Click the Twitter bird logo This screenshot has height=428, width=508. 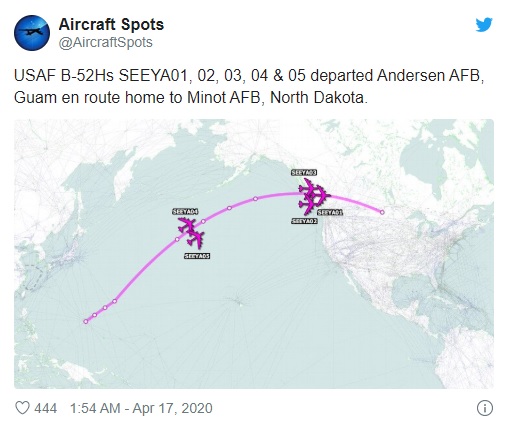[484, 25]
